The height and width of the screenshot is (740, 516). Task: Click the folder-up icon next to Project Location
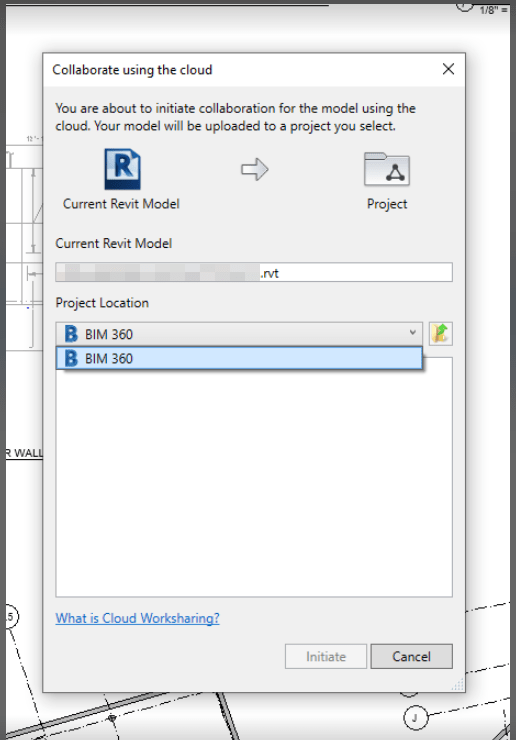tap(440, 334)
